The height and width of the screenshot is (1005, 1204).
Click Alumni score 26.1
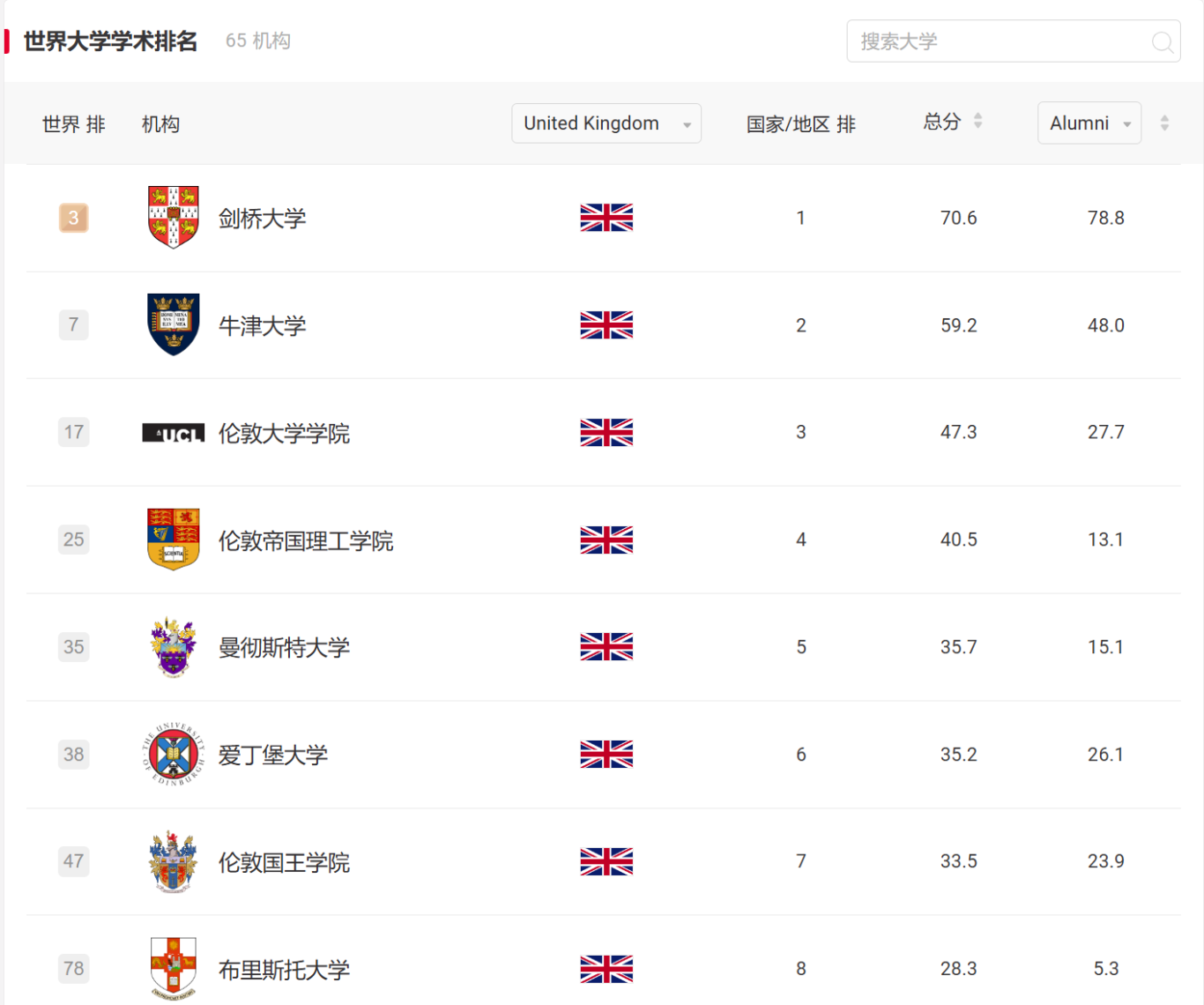pos(1105,755)
